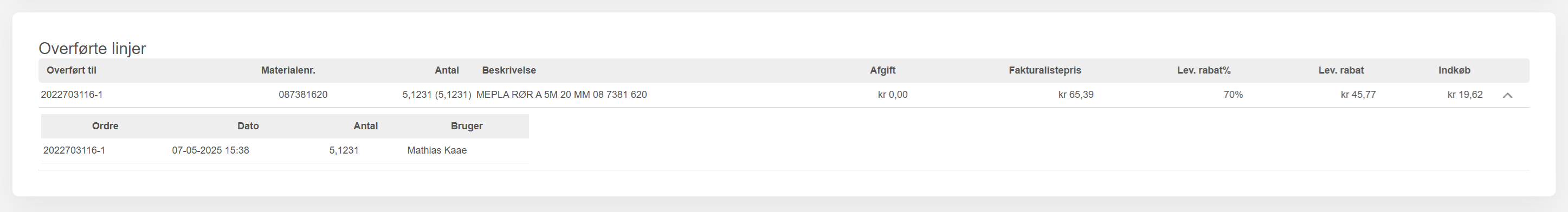This screenshot has width=1568, height=212.
Task: Click the Overført til column header
Action: click(71, 70)
